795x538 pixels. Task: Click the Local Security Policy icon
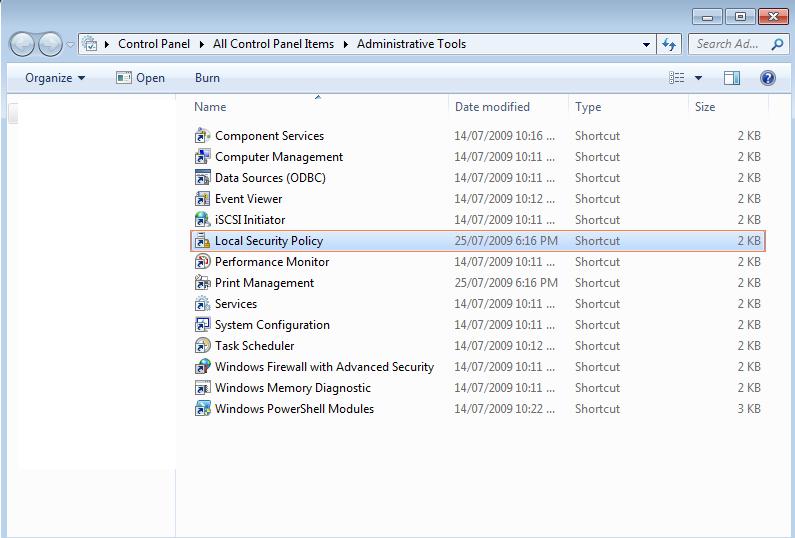pyautogui.click(x=202, y=241)
